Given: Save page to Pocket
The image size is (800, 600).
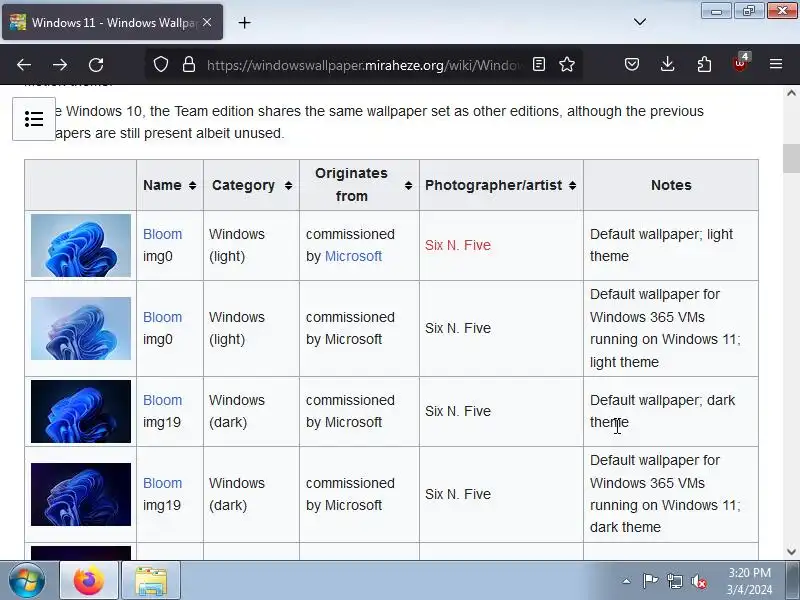Looking at the screenshot, I should (x=632, y=64).
